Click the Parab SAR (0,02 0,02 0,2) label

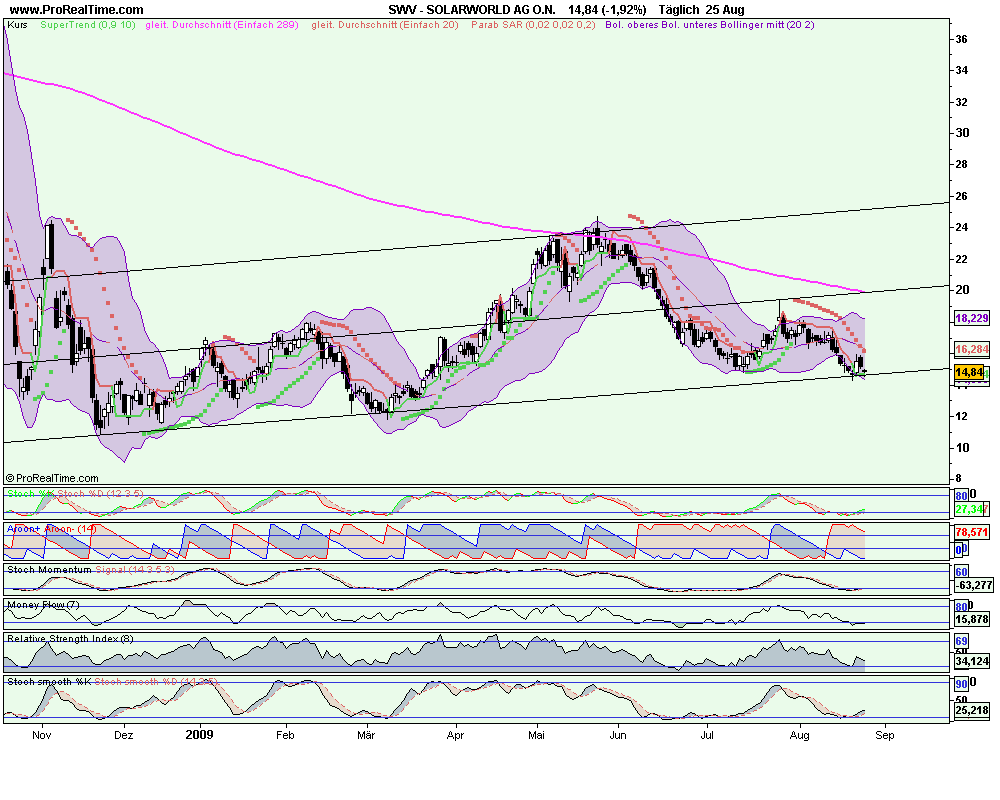click(x=533, y=25)
